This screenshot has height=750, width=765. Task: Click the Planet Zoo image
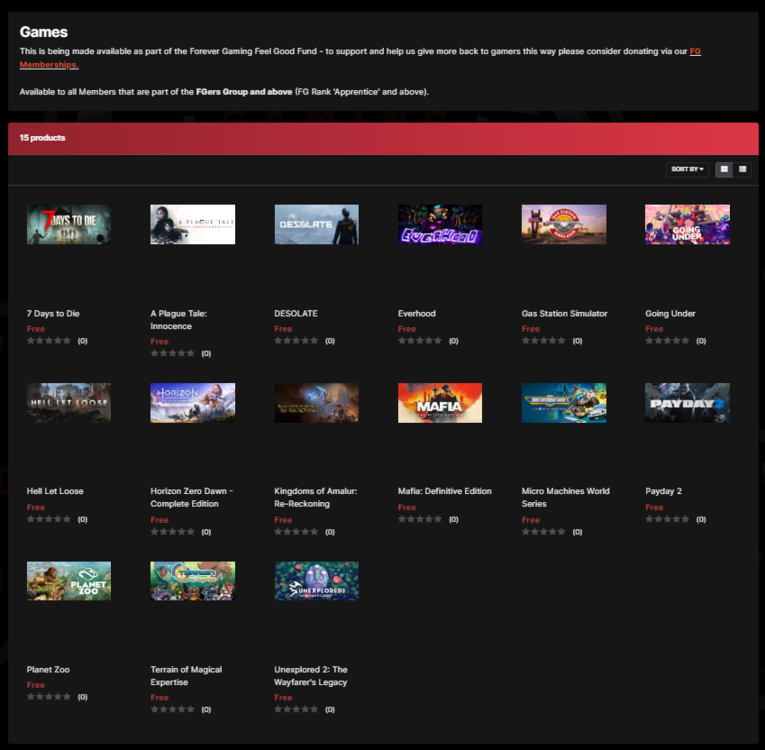tap(69, 581)
